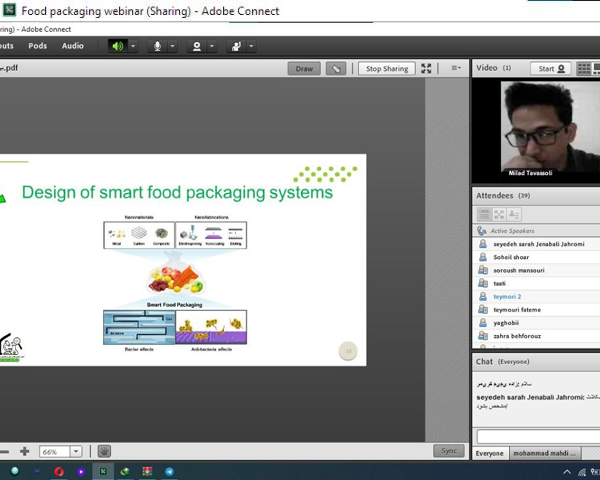
Task: Open the share pod options menu icon
Action: 456,69
